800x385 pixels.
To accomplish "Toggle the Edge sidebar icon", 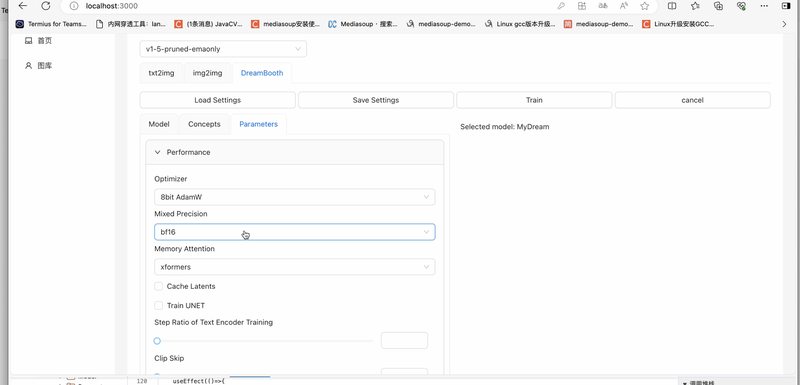I will [786, 6].
